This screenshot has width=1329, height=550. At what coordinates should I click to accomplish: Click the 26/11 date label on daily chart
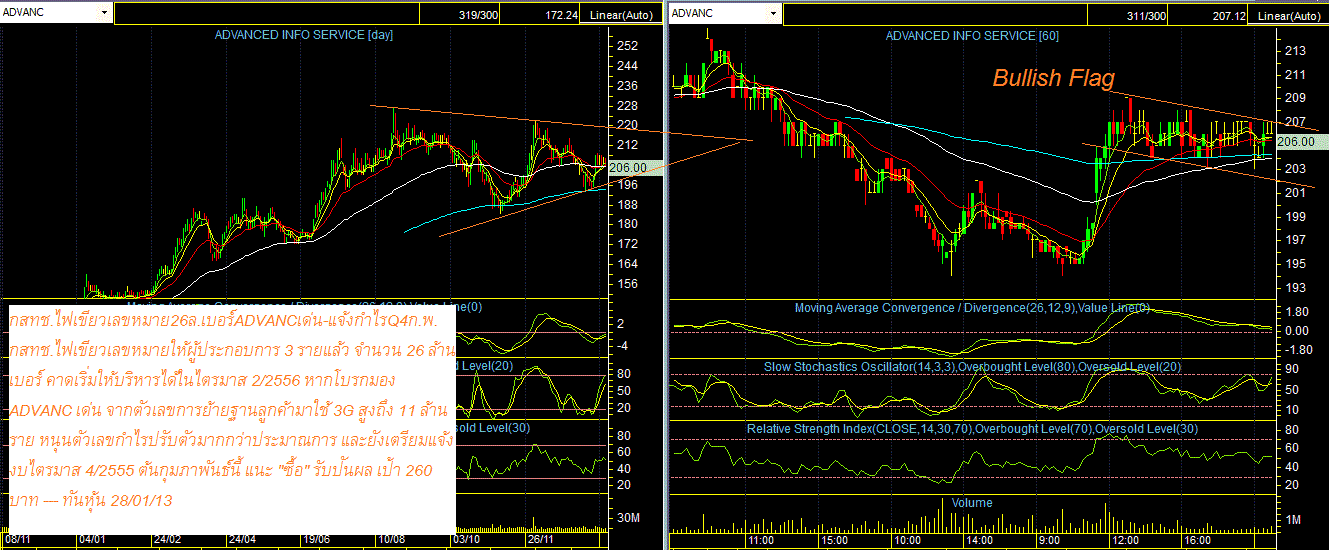(x=540, y=540)
